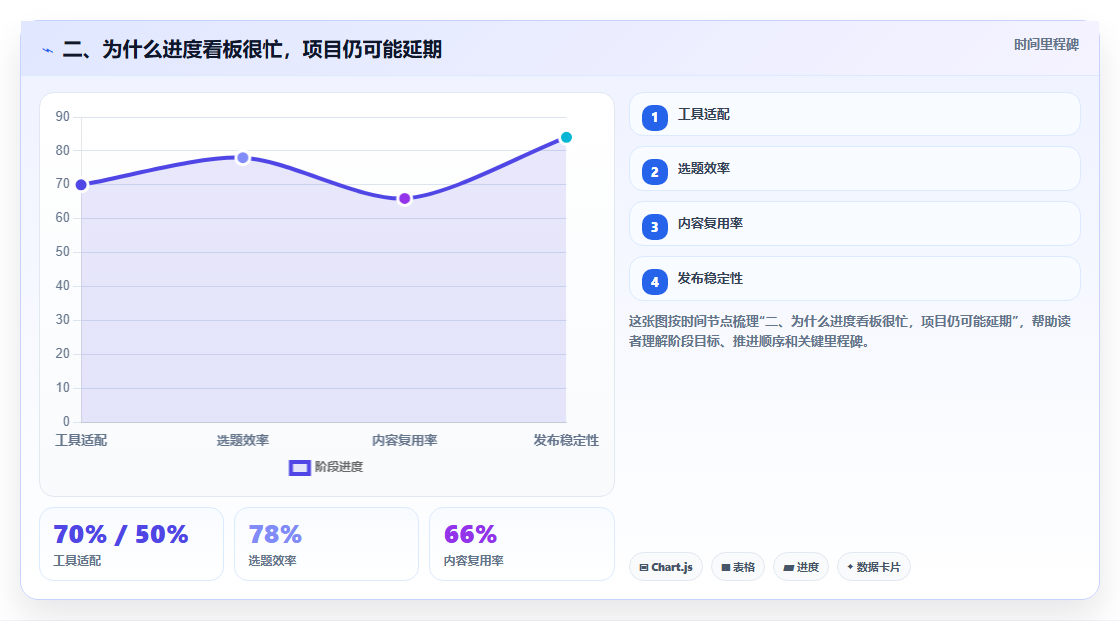Click the 70% / 50% stat card value
Viewport: 1120px width, 621px height.
[x=121, y=535]
